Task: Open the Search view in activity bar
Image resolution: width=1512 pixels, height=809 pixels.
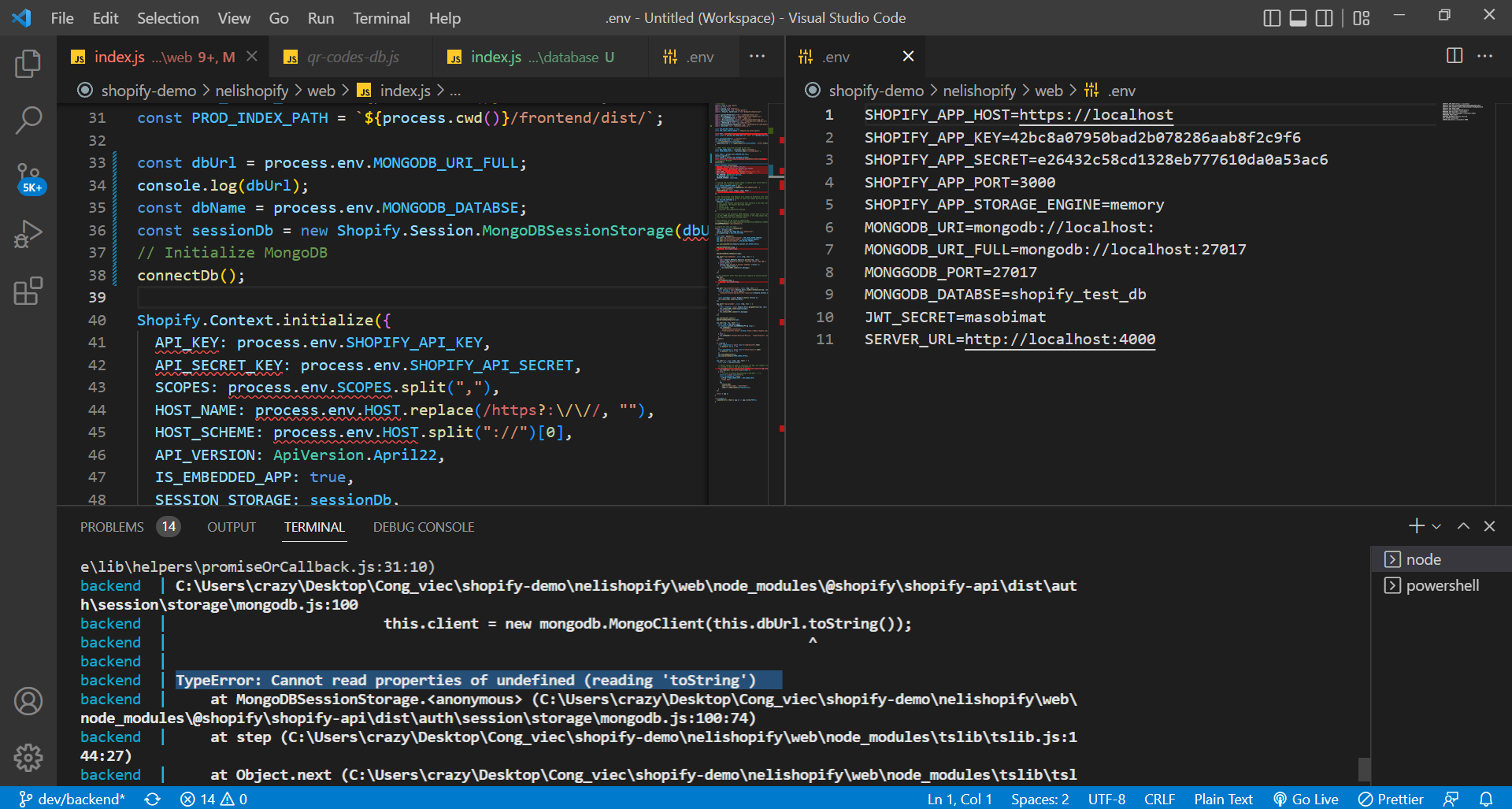Action: [x=28, y=121]
